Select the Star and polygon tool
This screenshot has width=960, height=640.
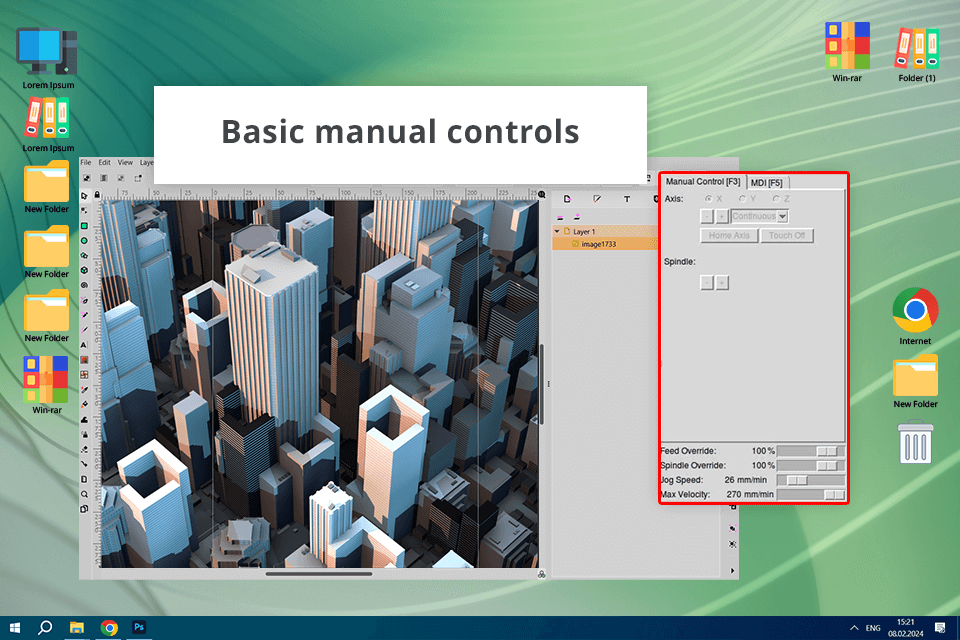pos(84,255)
